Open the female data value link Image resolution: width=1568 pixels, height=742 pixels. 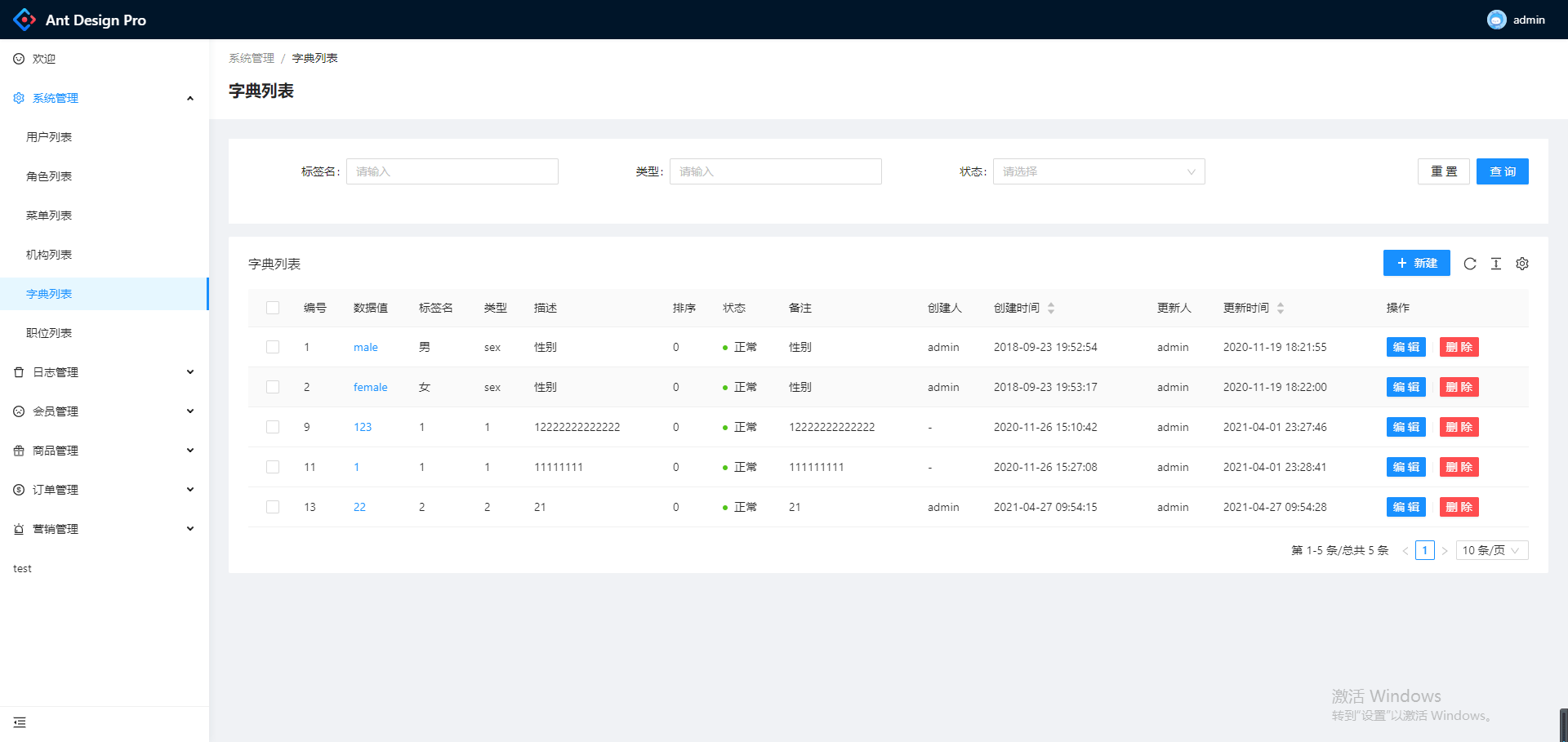click(x=371, y=387)
